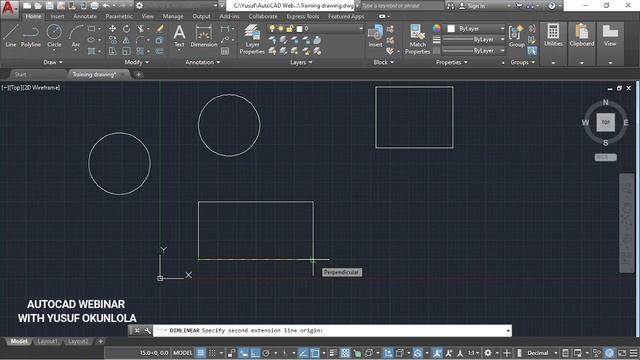
Task: Click TOP face of the ViewCube
Action: click(x=605, y=122)
